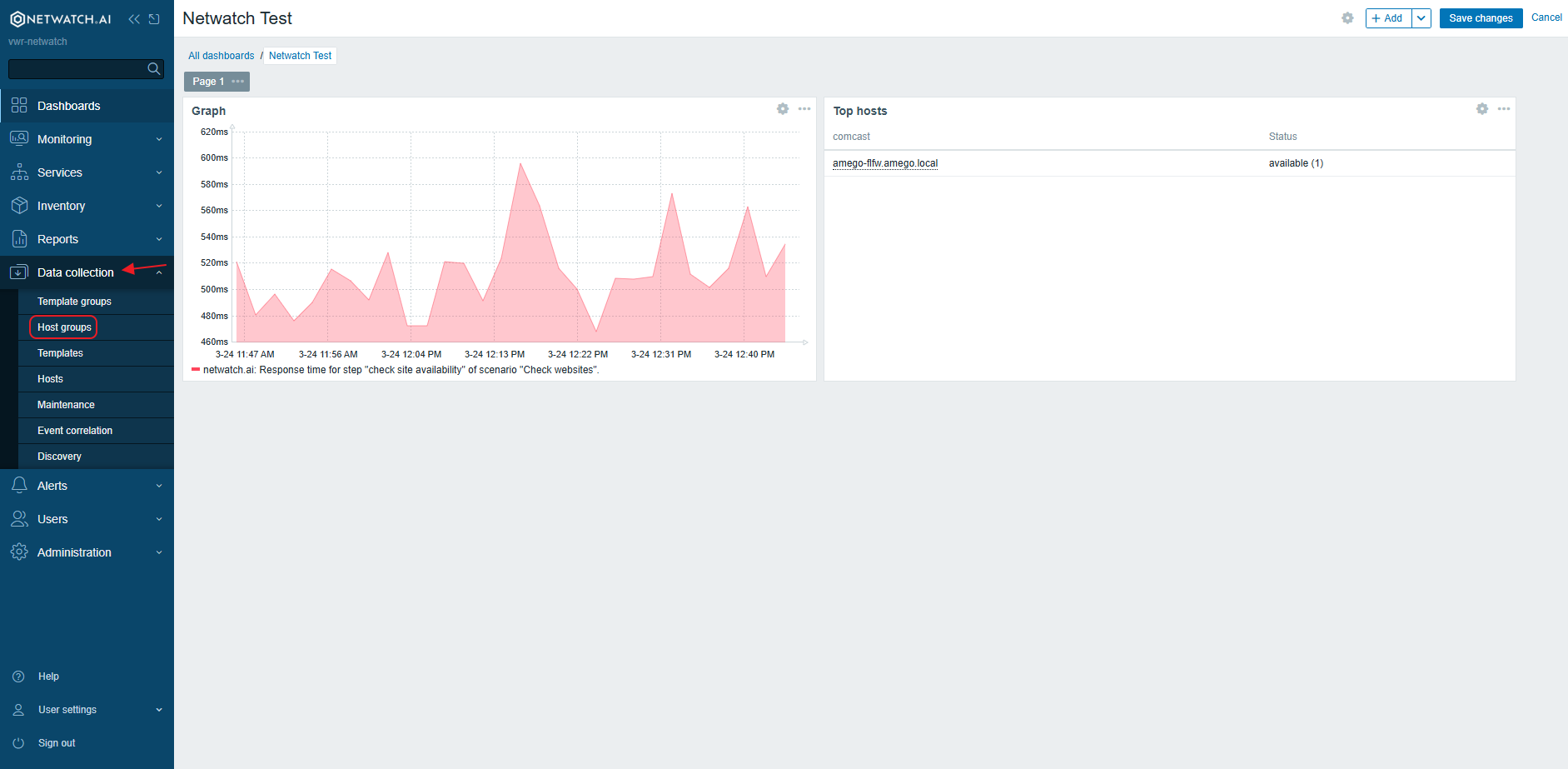Open Graph widget three-dots actions menu
1568x769 pixels.
804,109
